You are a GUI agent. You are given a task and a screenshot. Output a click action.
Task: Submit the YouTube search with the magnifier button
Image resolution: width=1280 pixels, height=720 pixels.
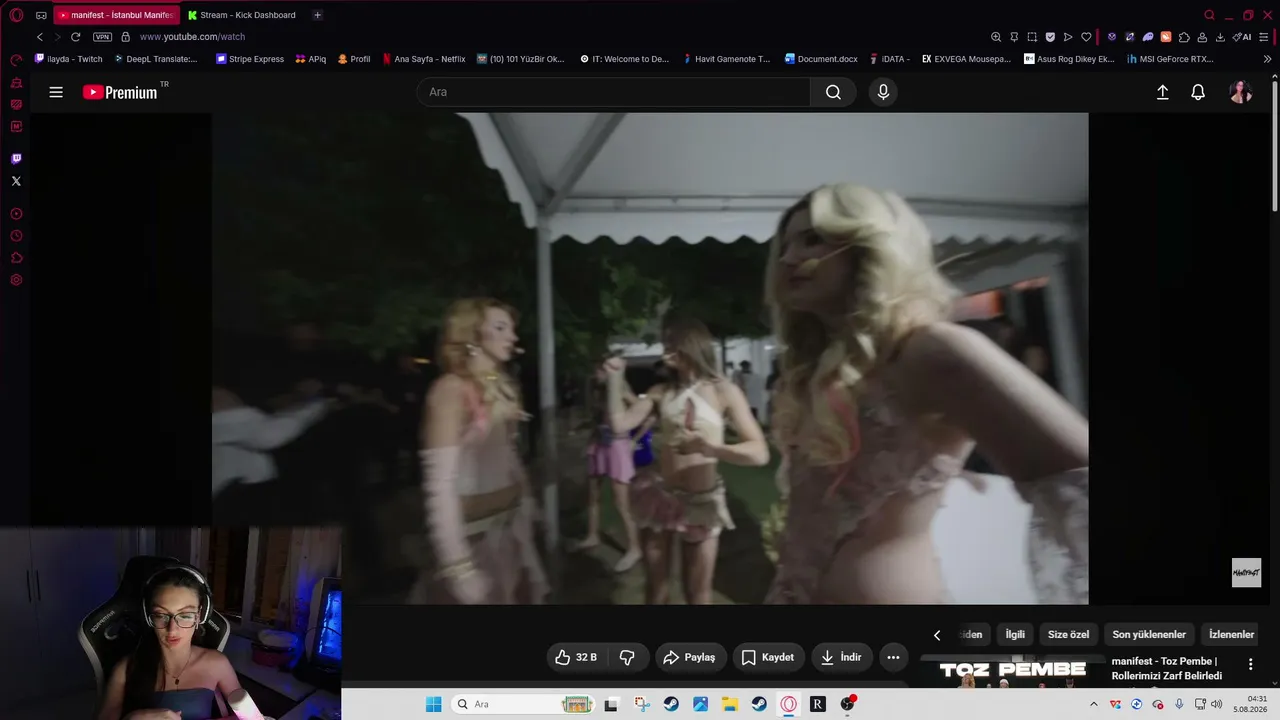[x=833, y=92]
